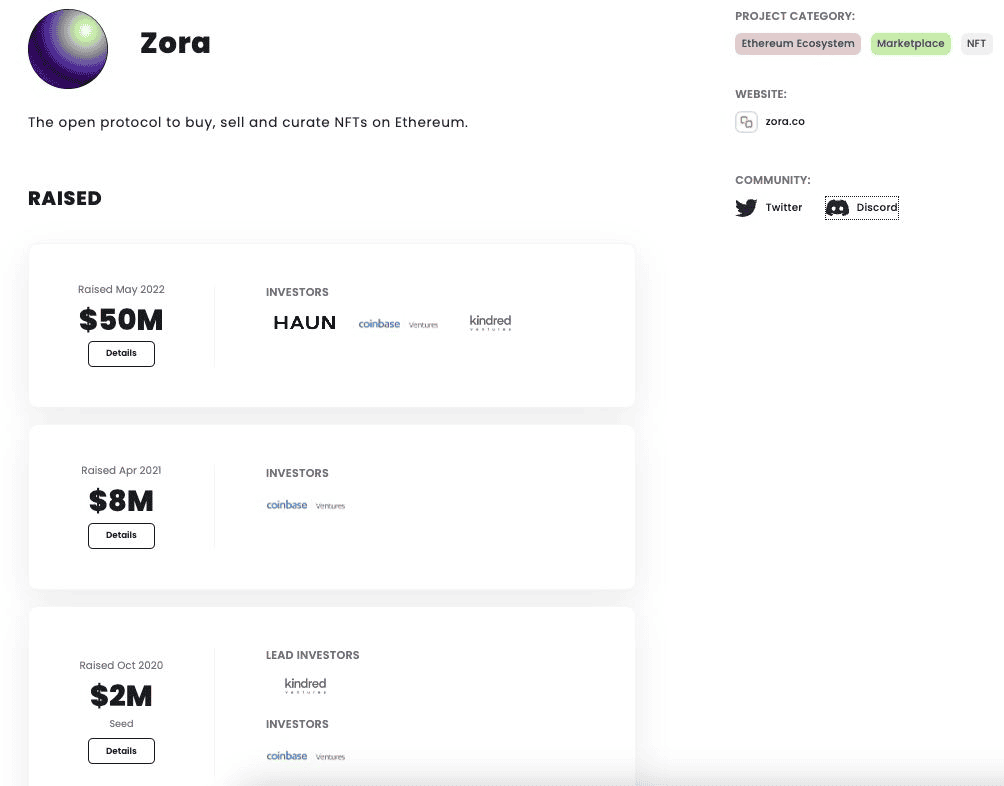Image resolution: width=1004 pixels, height=786 pixels.
Task: Select the Ethereum Ecosystem category tag
Action: click(x=798, y=44)
